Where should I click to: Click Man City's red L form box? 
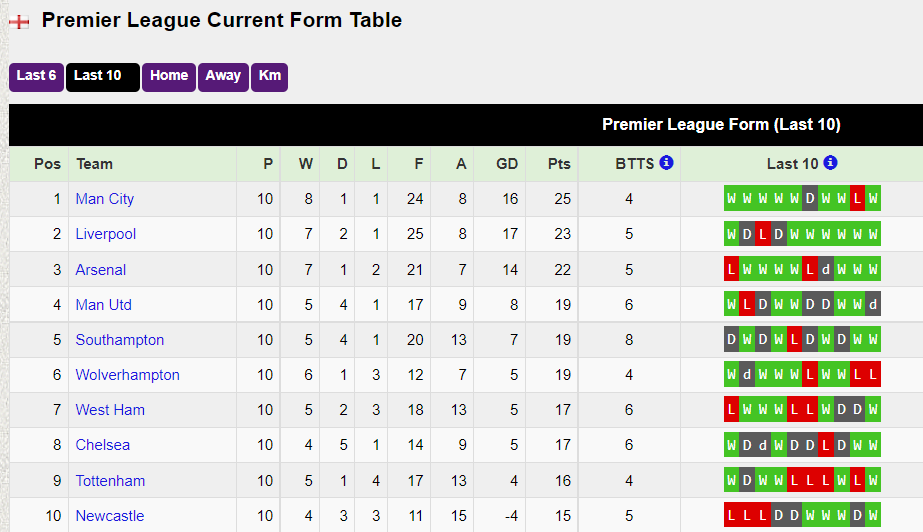tap(857, 199)
